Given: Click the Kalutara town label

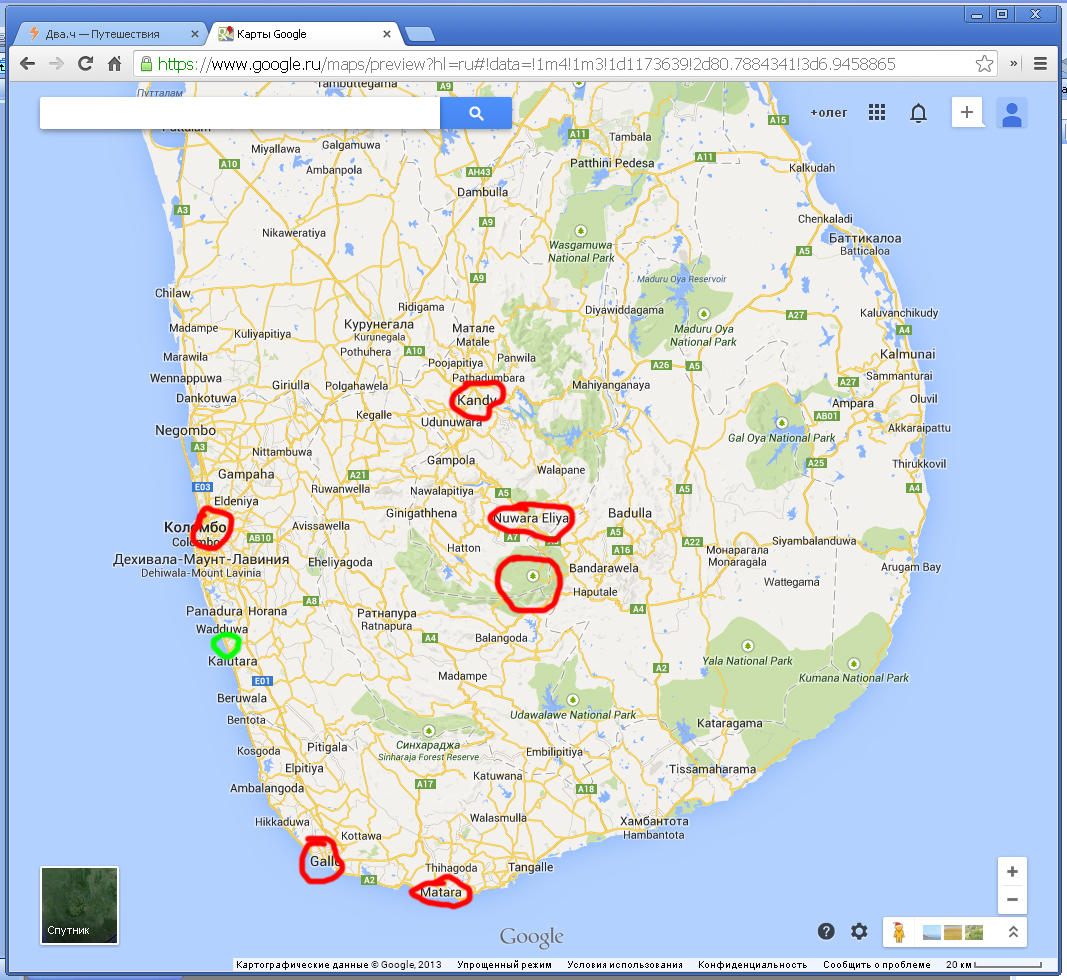Looking at the screenshot, I should pyautogui.click(x=233, y=661).
